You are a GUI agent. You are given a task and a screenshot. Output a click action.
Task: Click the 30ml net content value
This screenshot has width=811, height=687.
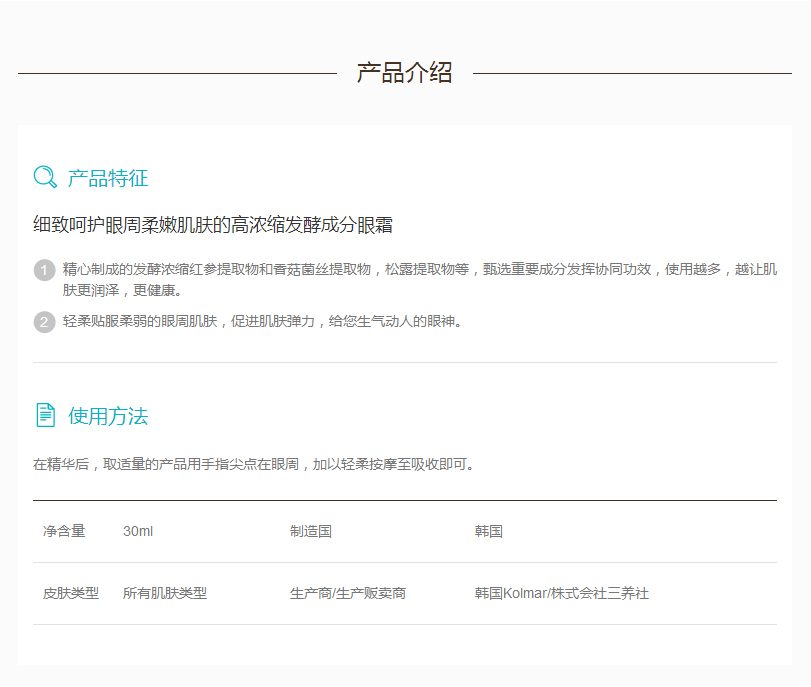pos(138,531)
